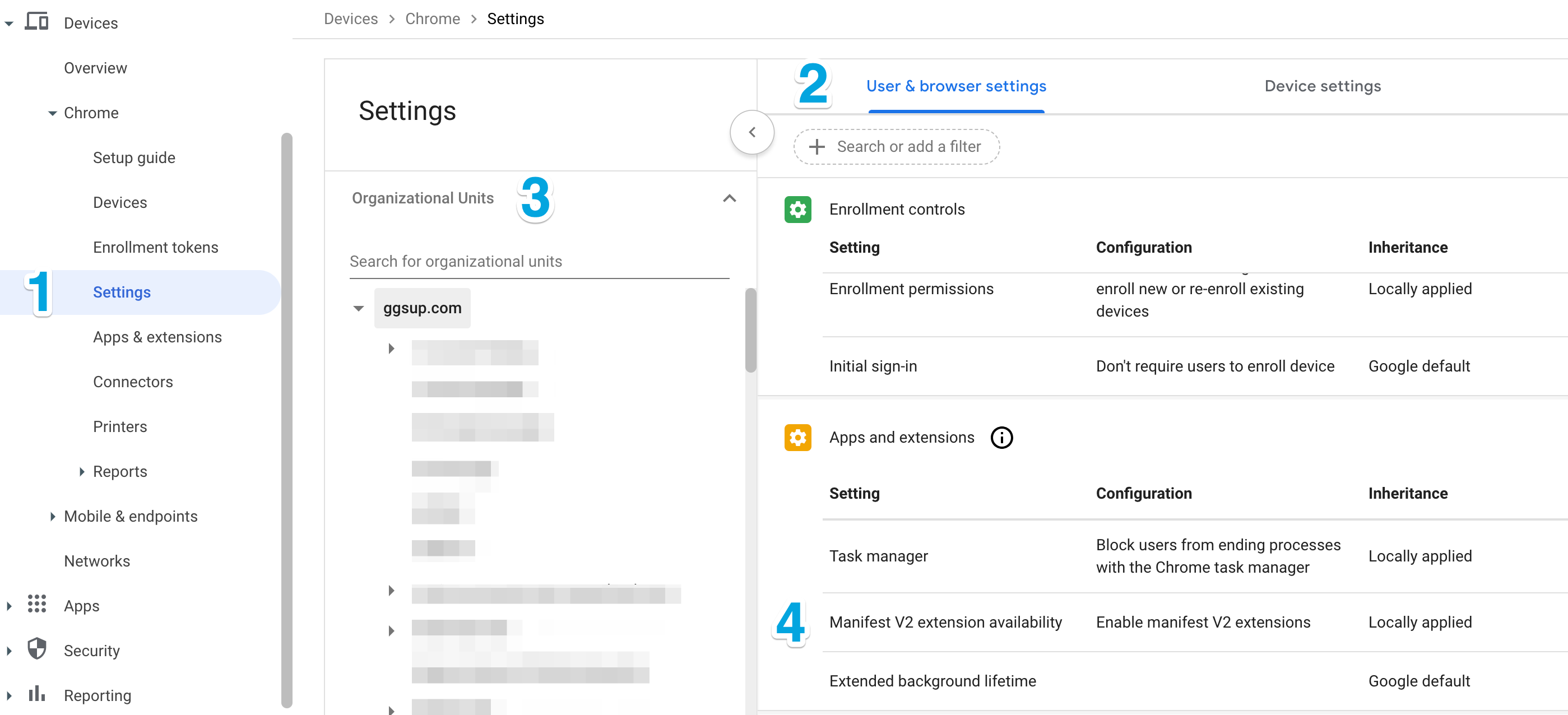Image resolution: width=1568 pixels, height=715 pixels.
Task: Expand the Reports submenu
Action: 82,471
